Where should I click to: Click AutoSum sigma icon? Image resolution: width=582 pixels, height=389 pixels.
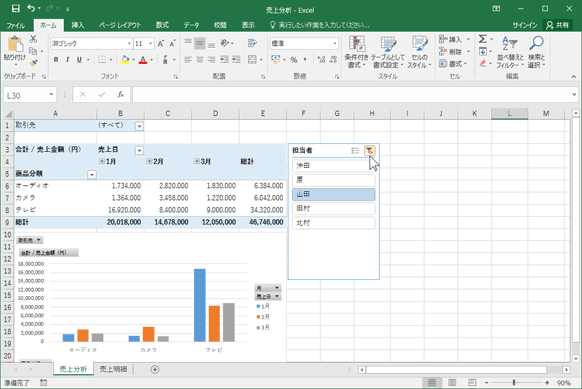[x=483, y=39]
